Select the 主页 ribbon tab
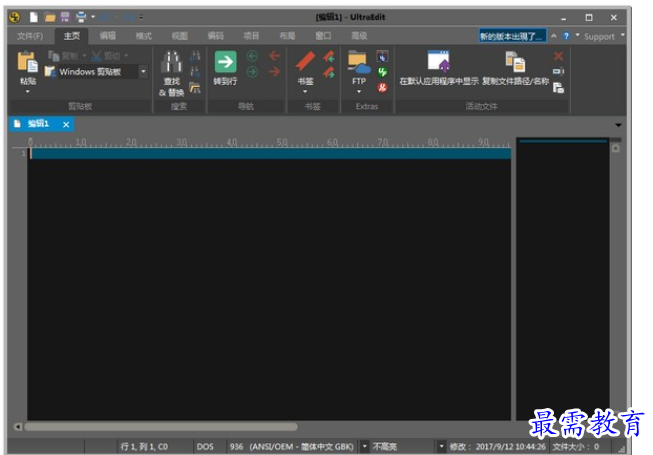Viewport: 653px width, 455px height. 72,36
